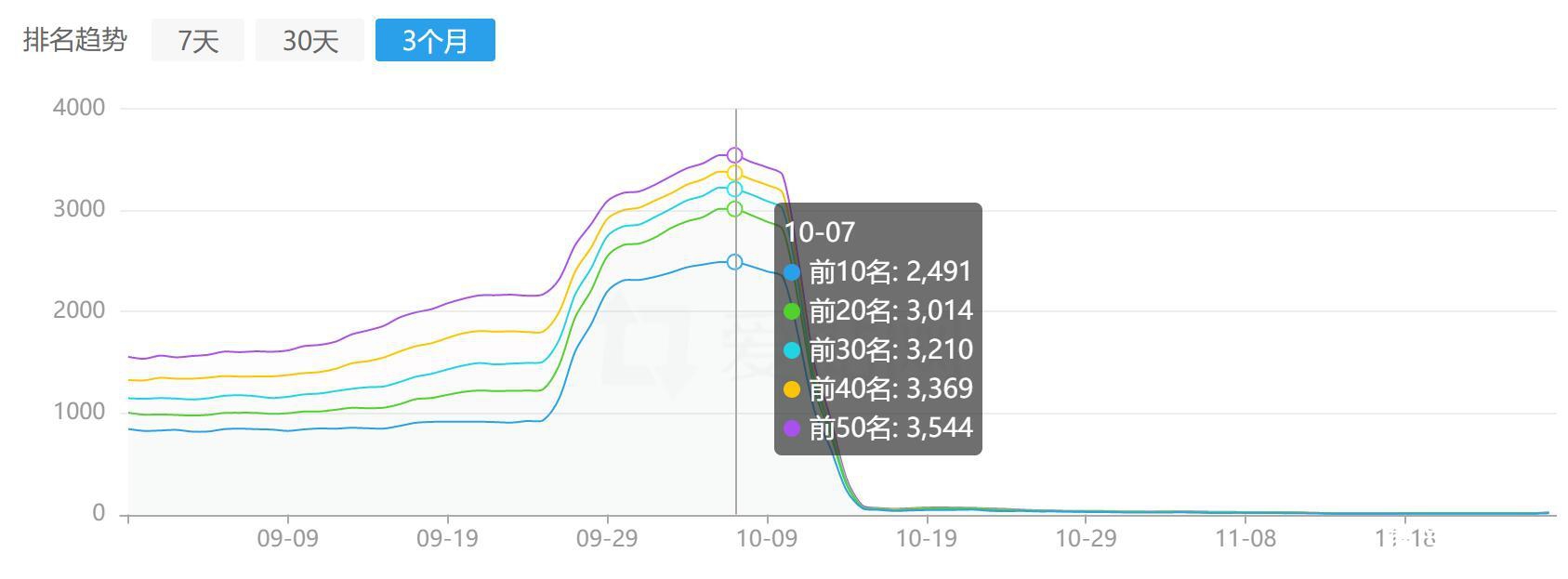The width and height of the screenshot is (1568, 579).
Task: Click the active 3个月 tab
Action: click(435, 40)
